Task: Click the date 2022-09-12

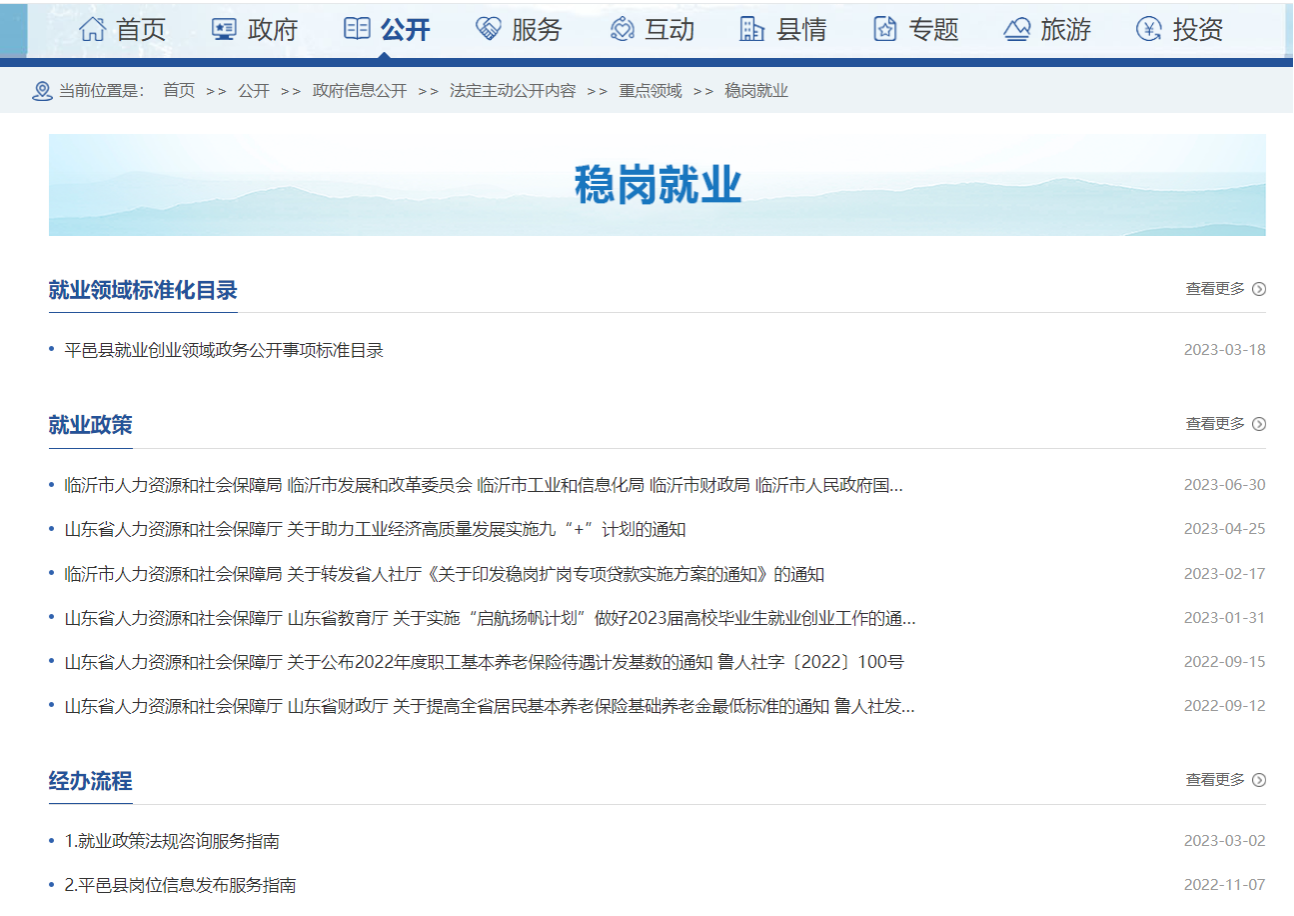Action: click(1225, 707)
